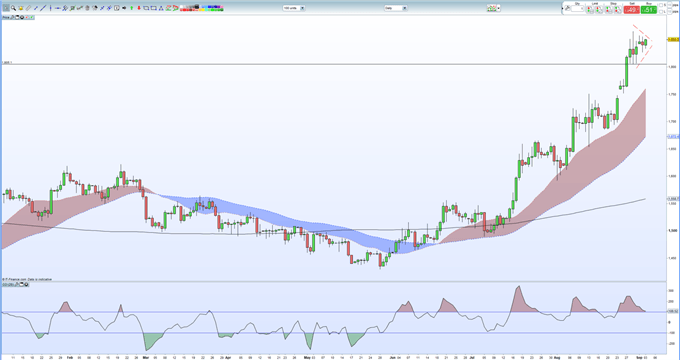Choose the horizontal line drawing tool
680x360 pixels.
58,8
